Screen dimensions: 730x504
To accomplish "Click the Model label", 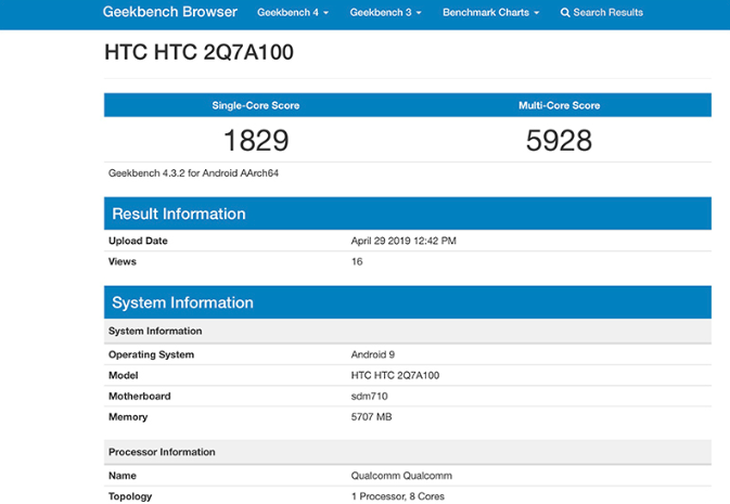I will click(x=123, y=375).
